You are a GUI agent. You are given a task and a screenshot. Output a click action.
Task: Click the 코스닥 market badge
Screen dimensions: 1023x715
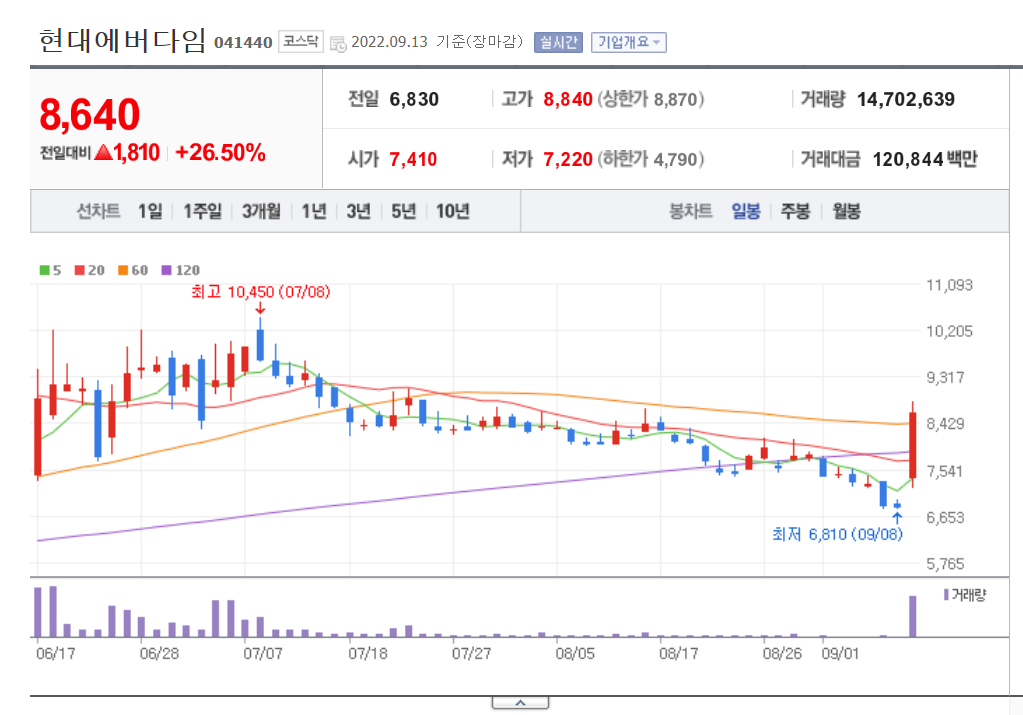301,42
